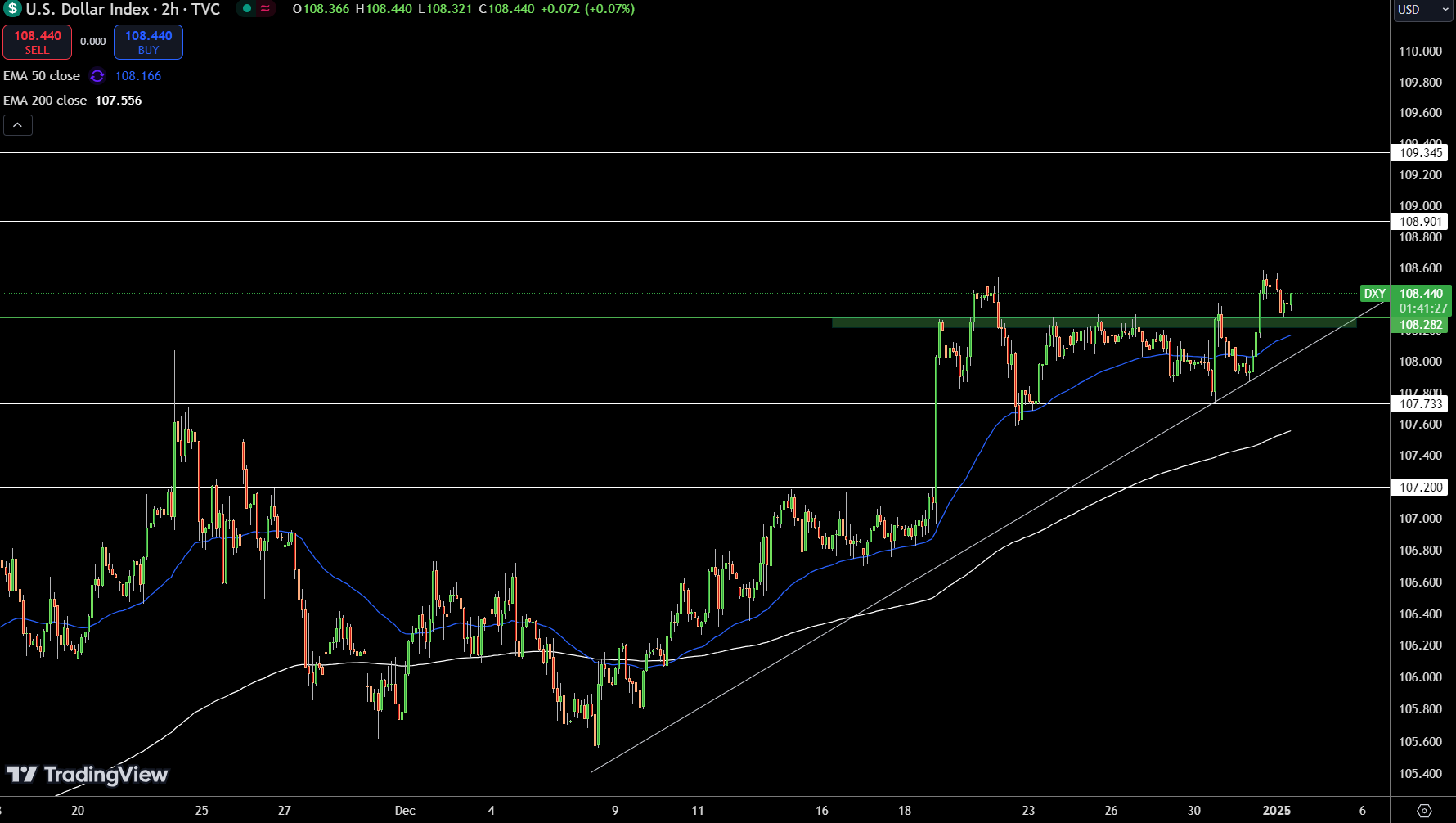Collapse the indicator legend with chevron
The width and height of the screenshot is (1456, 823).
coord(18,125)
